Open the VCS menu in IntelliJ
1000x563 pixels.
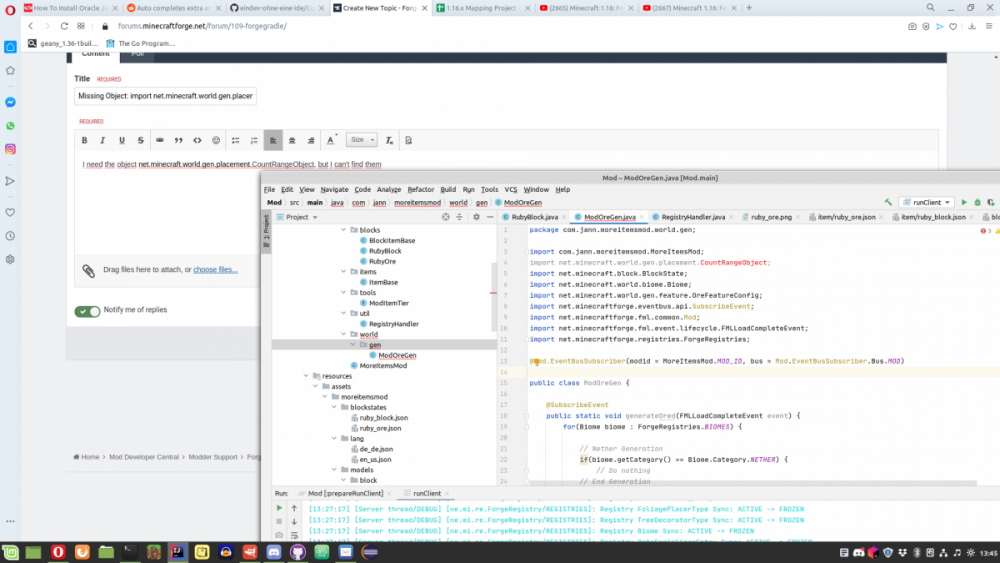[511, 189]
